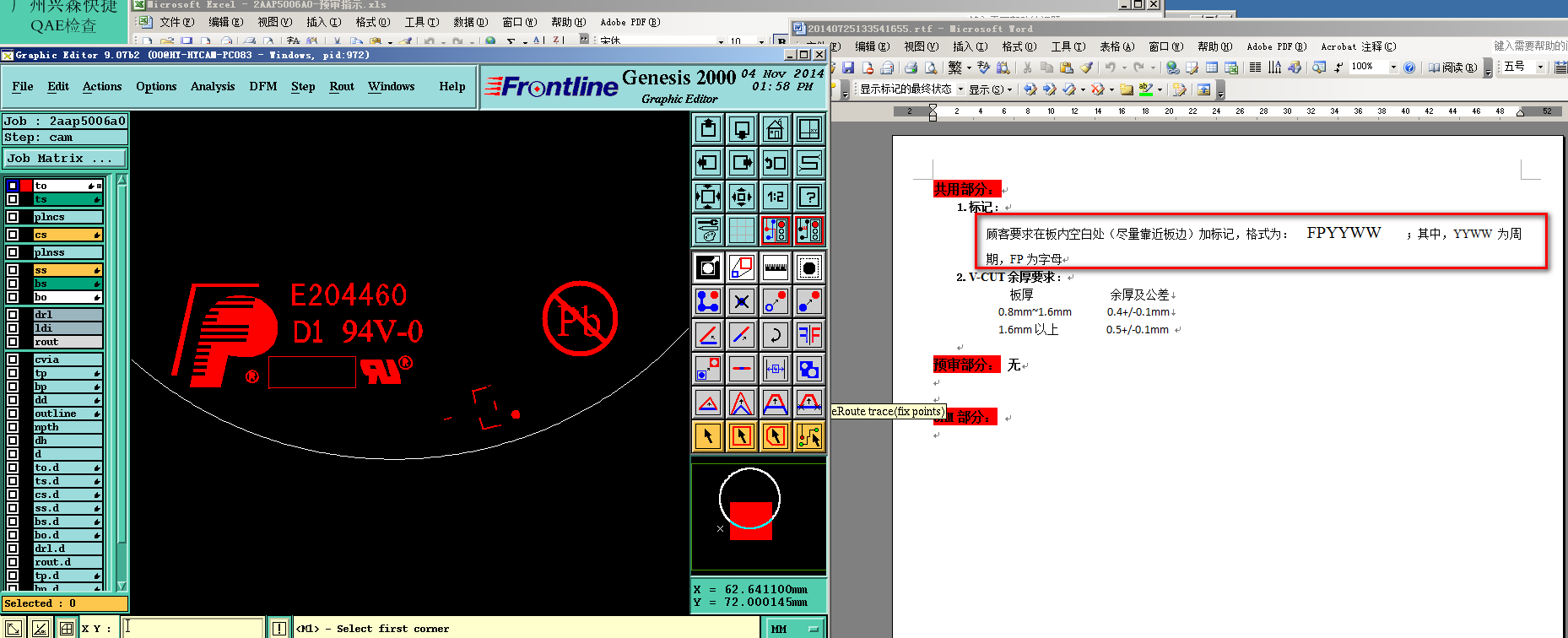Click the mirrored F icon
The width and height of the screenshot is (1568, 638).
point(809,335)
